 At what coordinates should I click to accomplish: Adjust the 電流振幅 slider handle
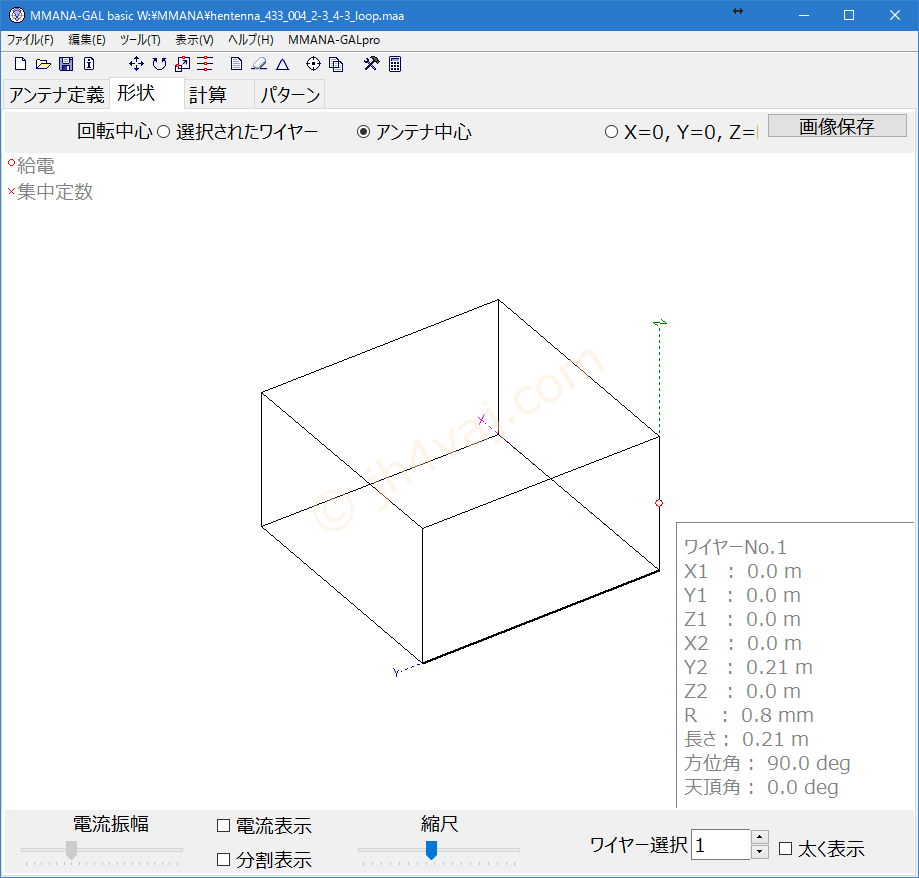pyautogui.click(x=72, y=850)
